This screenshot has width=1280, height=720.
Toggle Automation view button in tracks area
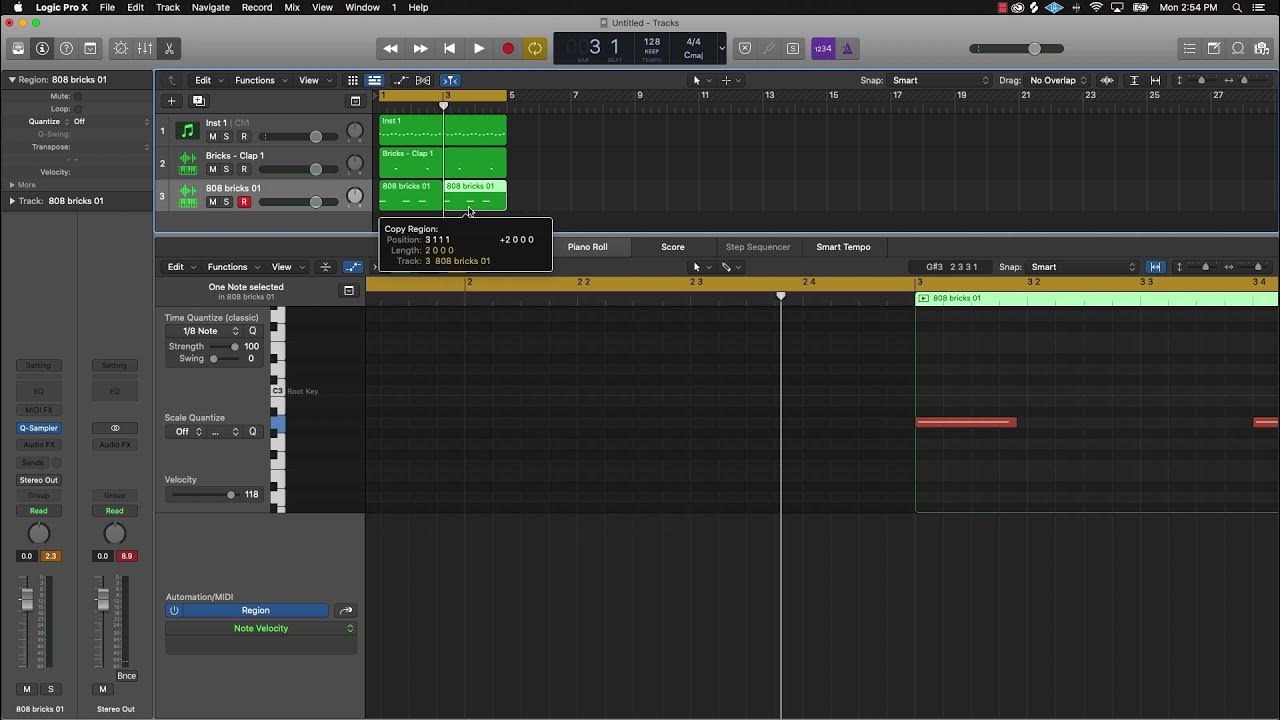tap(400, 80)
